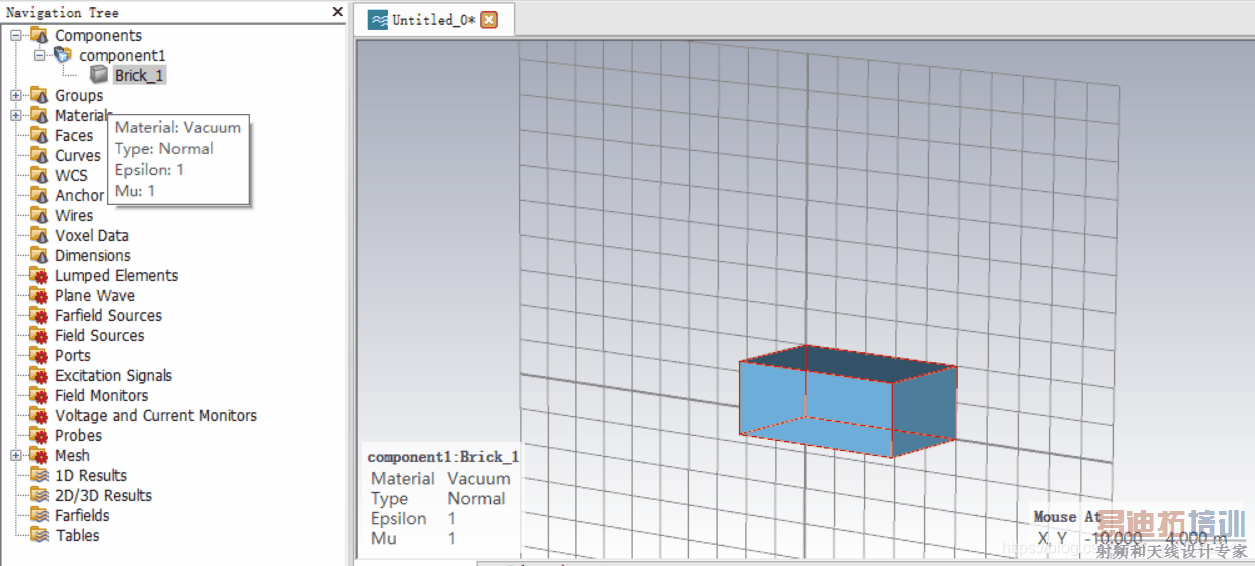1255x566 pixels.
Task: Select 1D Results in the tree
Action: click(x=91, y=475)
